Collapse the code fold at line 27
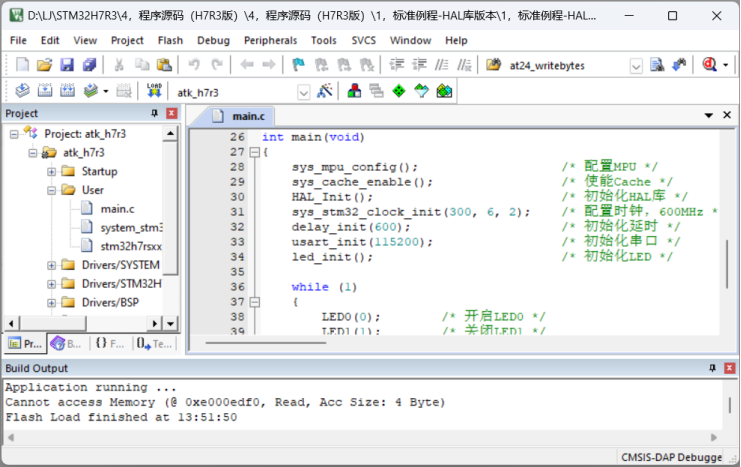The width and height of the screenshot is (741, 467). (253, 152)
